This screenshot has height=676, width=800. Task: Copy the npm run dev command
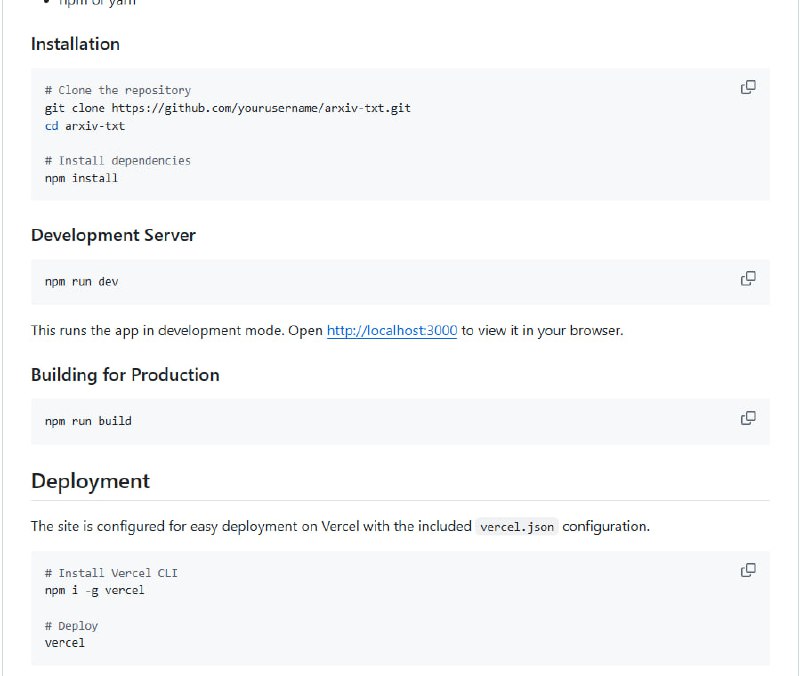(747, 278)
